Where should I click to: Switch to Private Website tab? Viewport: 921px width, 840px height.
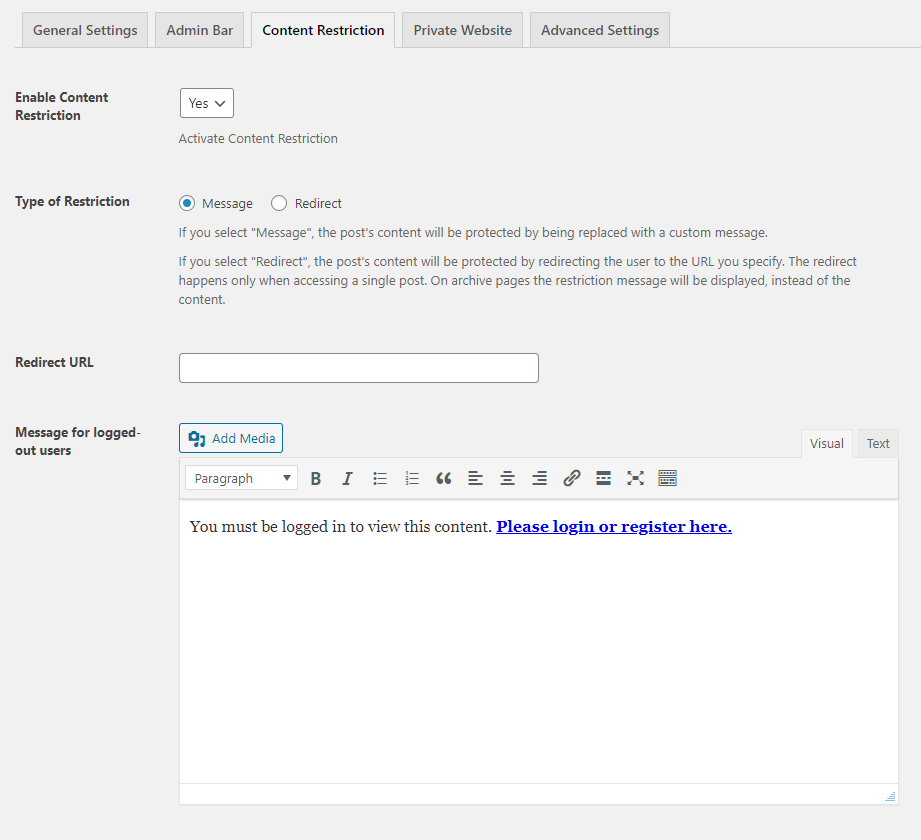[x=462, y=30]
